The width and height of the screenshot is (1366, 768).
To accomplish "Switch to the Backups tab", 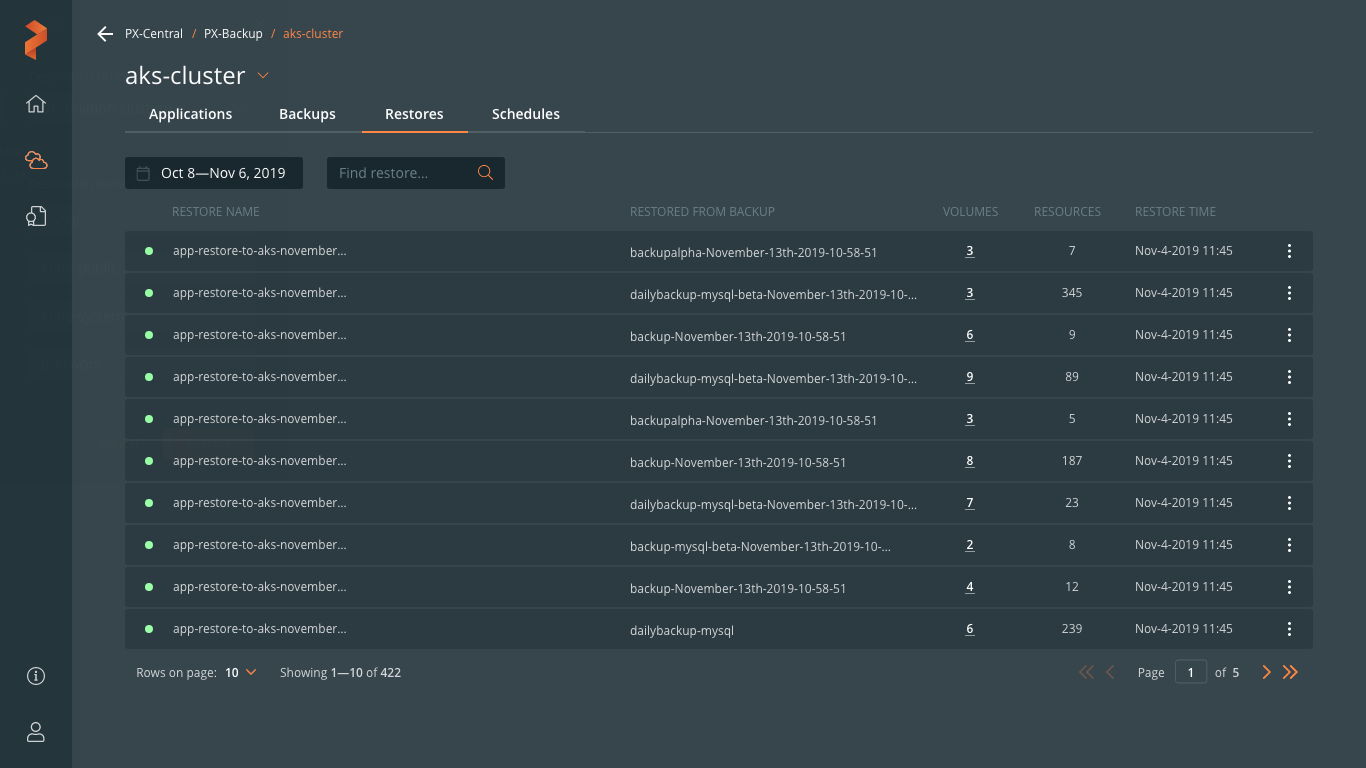I will coord(307,114).
